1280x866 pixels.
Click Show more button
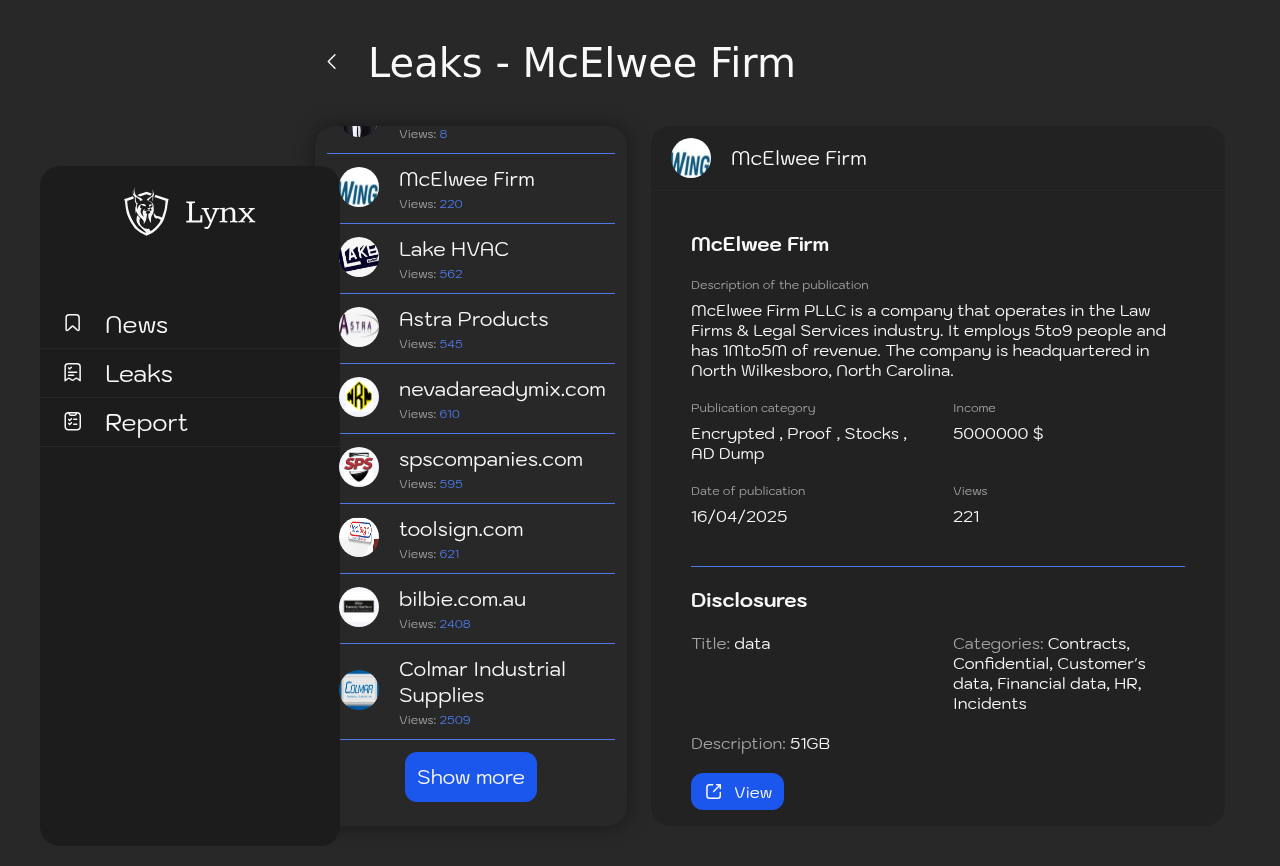[x=471, y=777]
